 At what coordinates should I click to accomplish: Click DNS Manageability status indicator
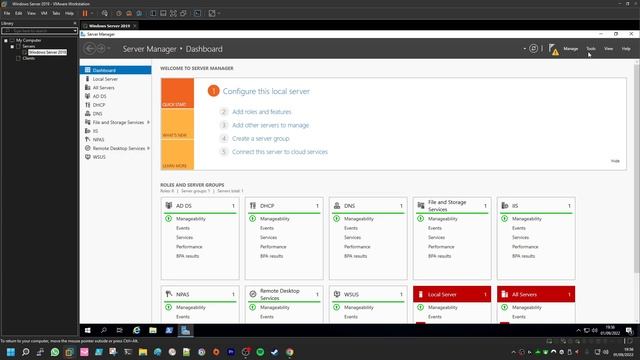(x=337, y=219)
